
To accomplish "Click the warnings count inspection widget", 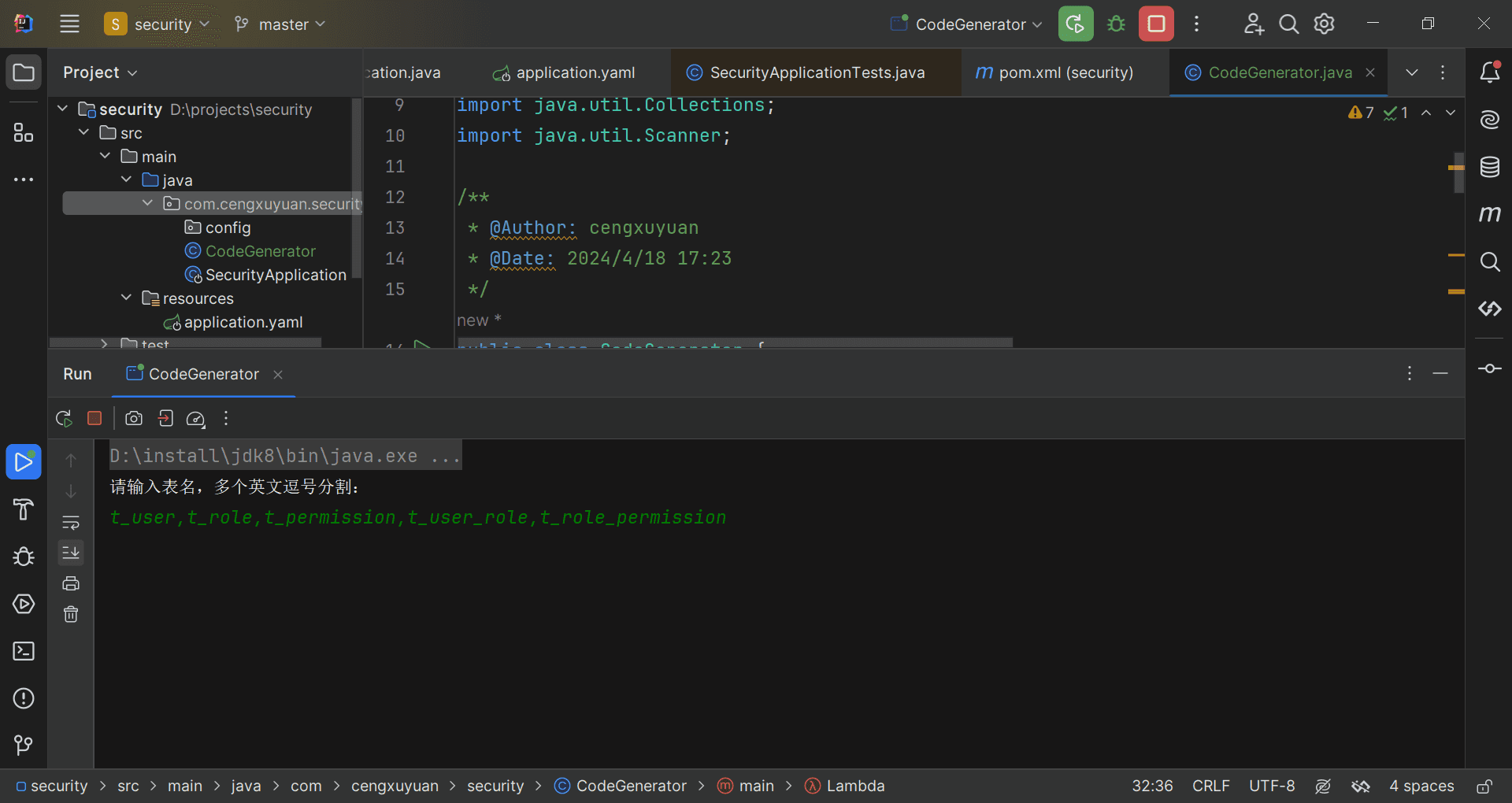I will 1361,113.
